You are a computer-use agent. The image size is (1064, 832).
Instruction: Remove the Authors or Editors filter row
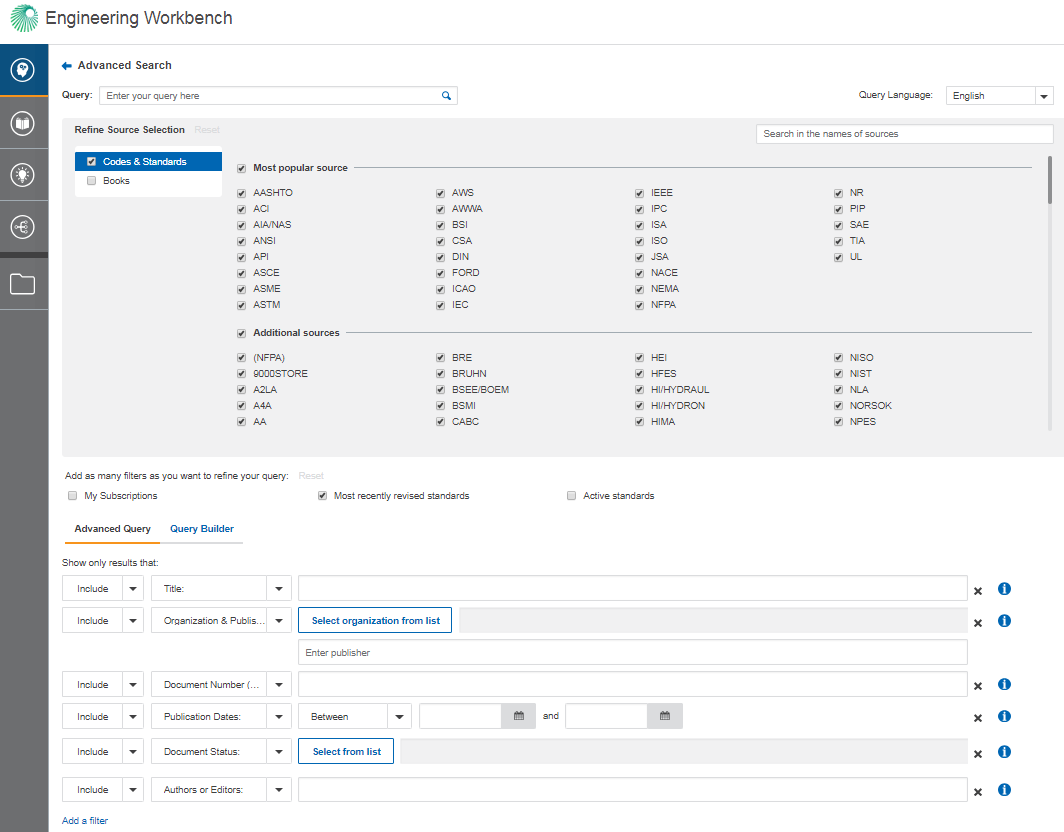click(978, 792)
